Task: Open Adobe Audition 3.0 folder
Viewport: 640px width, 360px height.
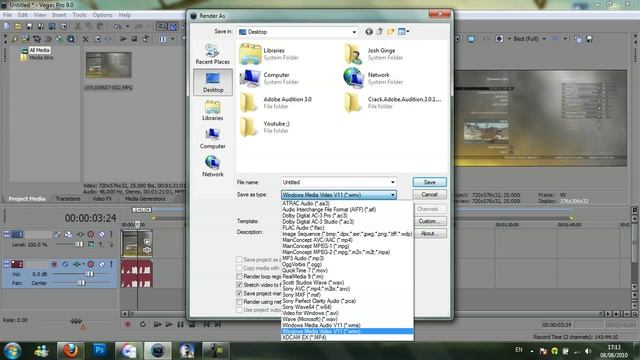Action: [276, 102]
